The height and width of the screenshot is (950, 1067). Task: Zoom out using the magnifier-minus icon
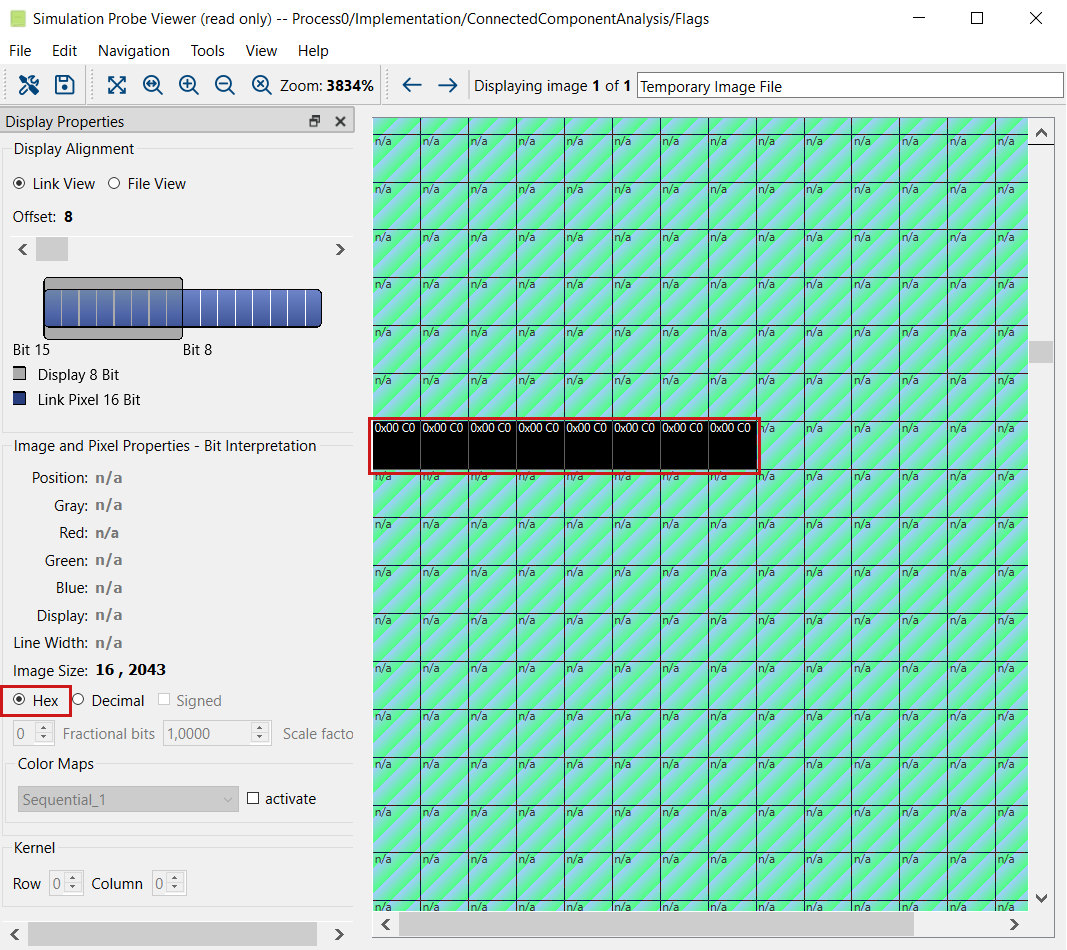pyautogui.click(x=224, y=85)
